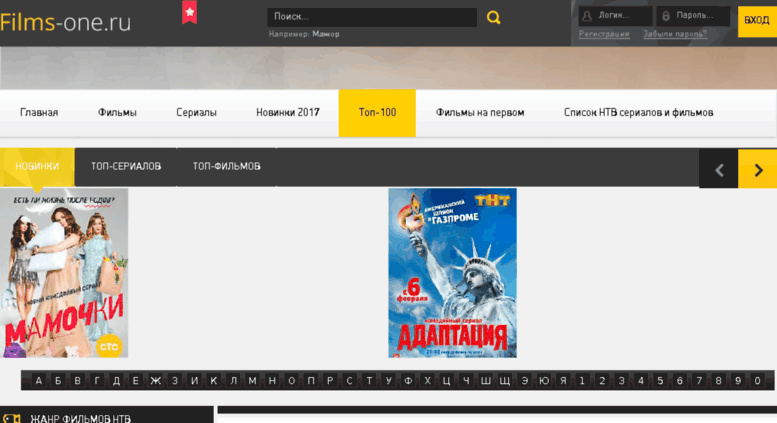Open the Мамочки poster
The width and height of the screenshot is (777, 423).
coord(64,273)
